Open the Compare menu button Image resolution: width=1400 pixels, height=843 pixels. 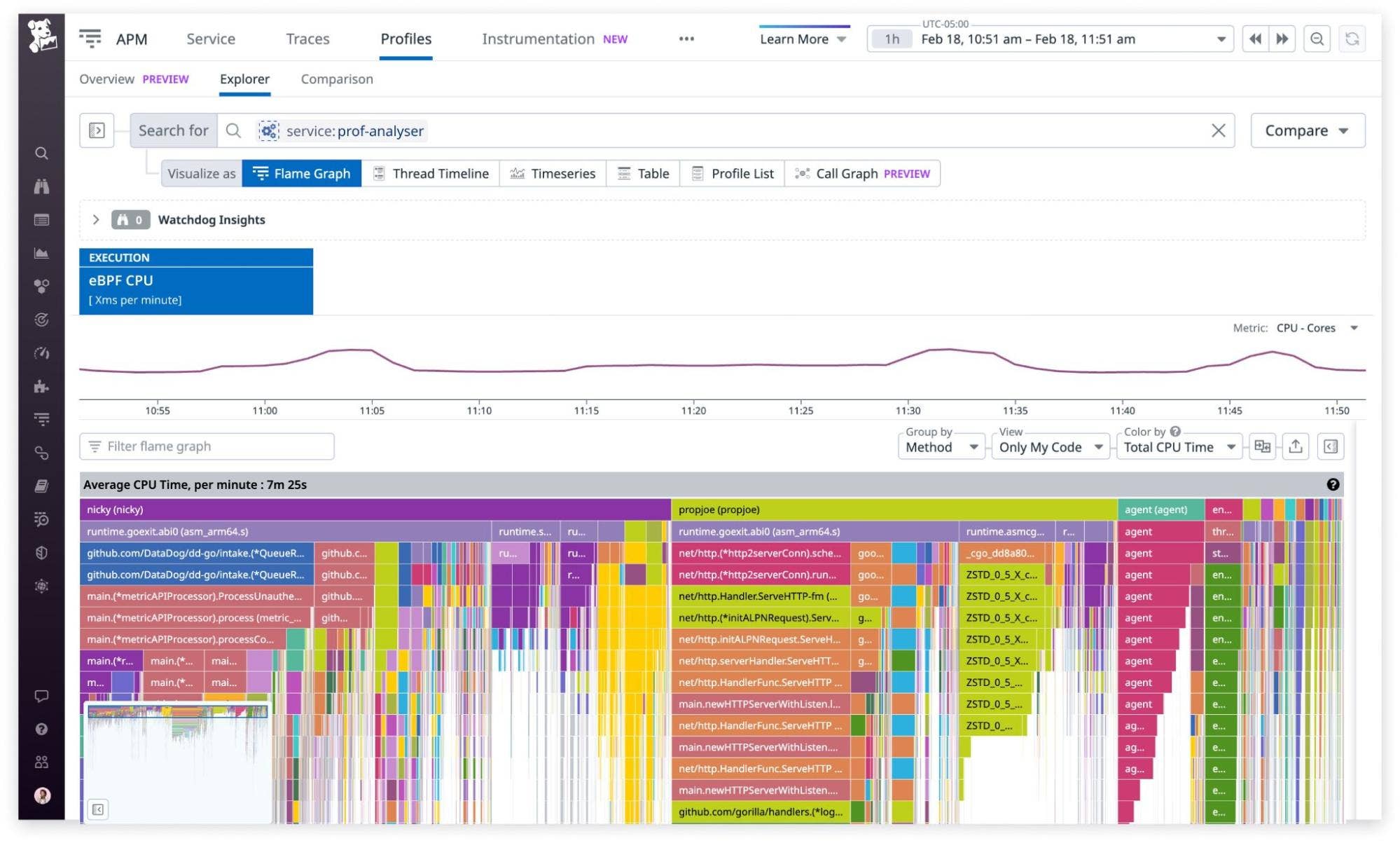coord(1307,130)
